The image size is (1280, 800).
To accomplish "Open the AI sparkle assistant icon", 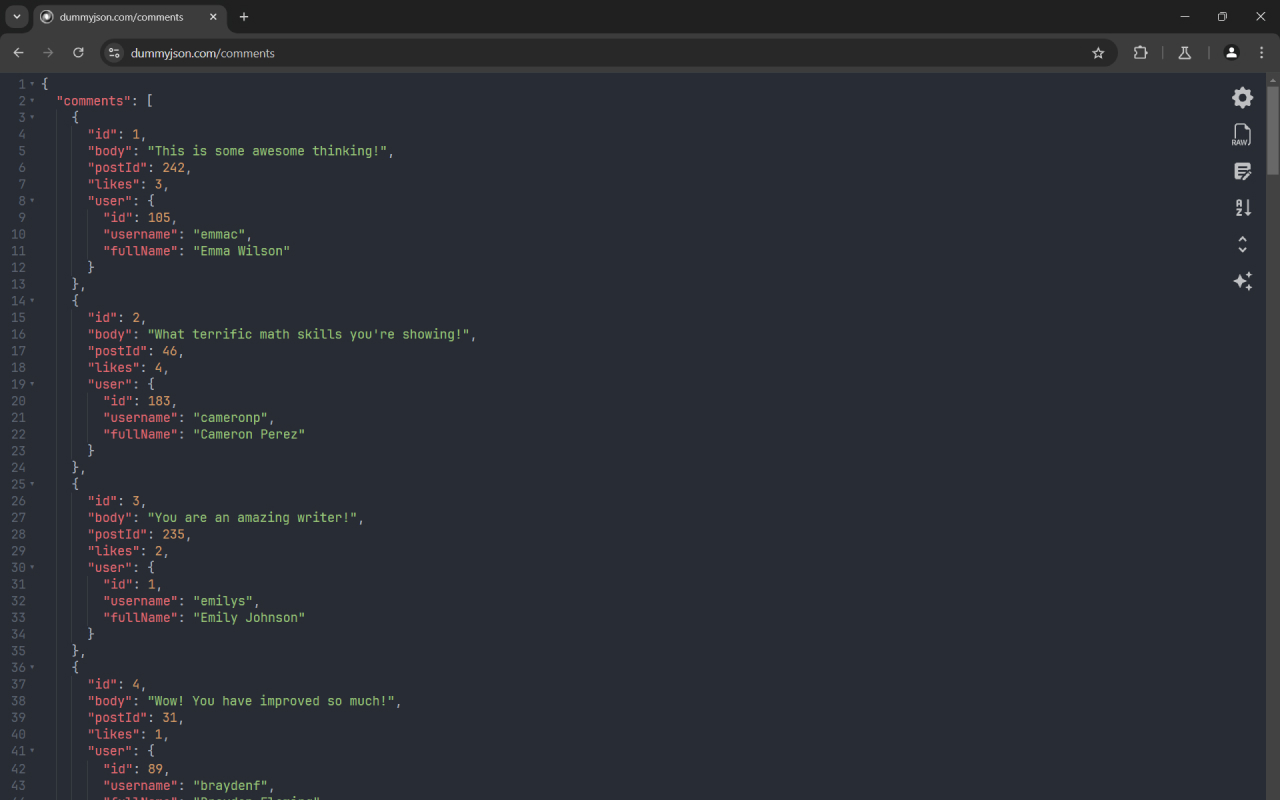I will [x=1242, y=281].
